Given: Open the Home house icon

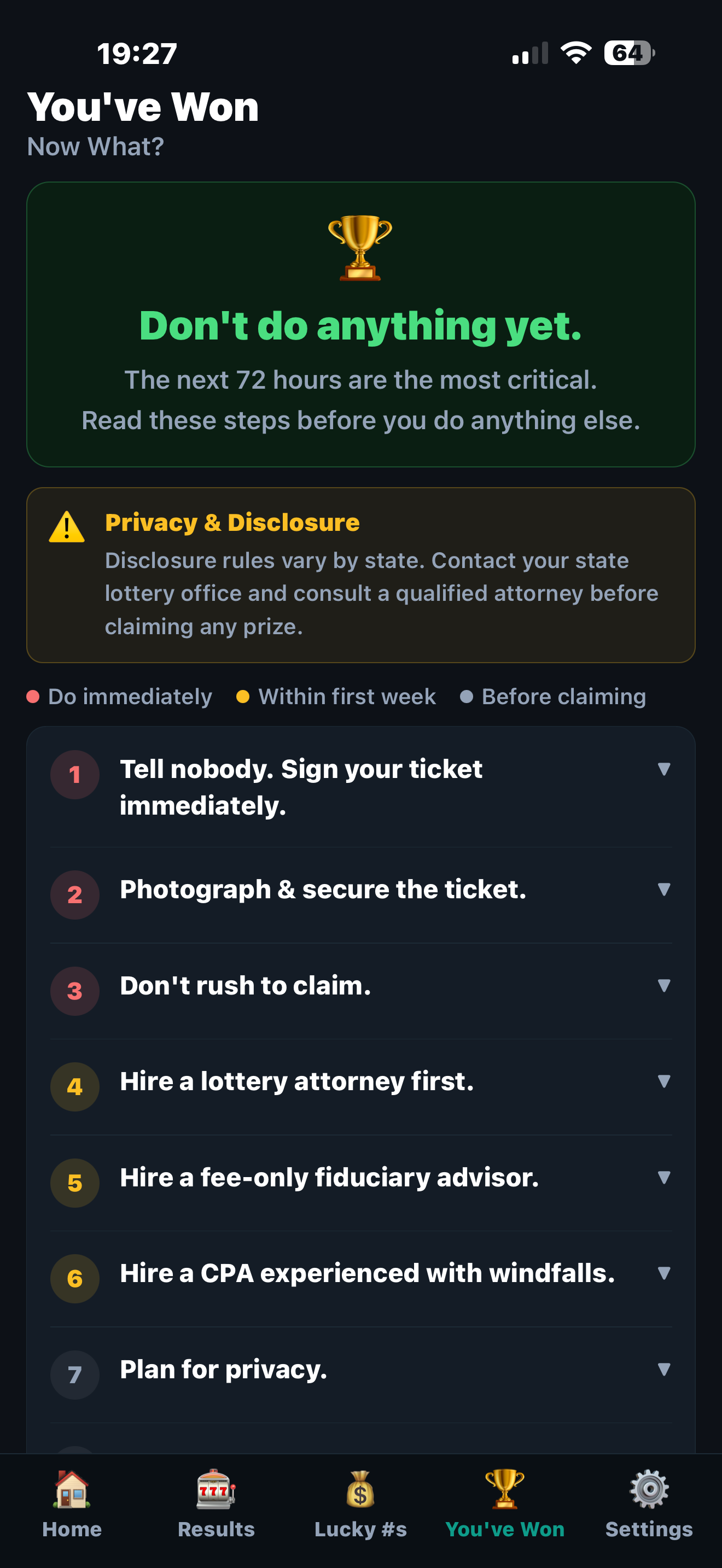Looking at the screenshot, I should point(72,1489).
